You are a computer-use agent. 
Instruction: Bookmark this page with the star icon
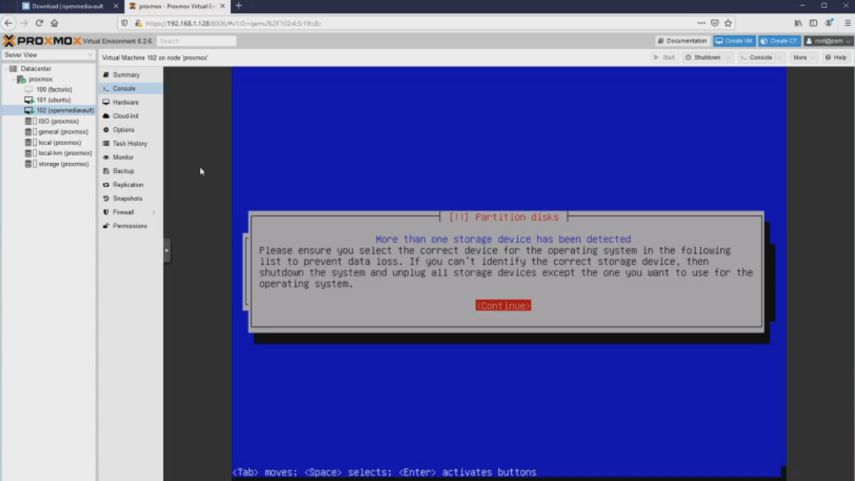(x=728, y=23)
